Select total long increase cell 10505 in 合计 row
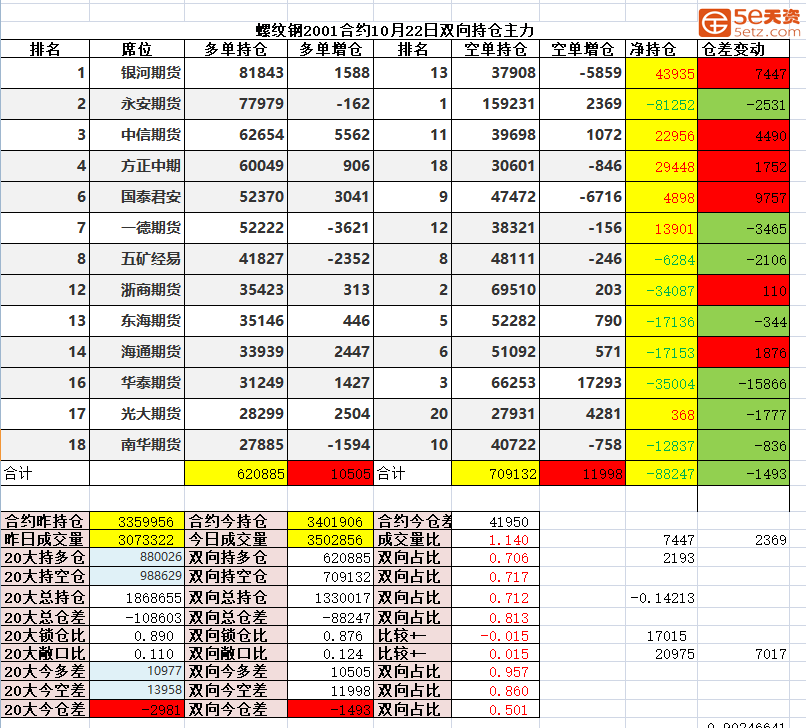The width and height of the screenshot is (806, 728). point(331,473)
